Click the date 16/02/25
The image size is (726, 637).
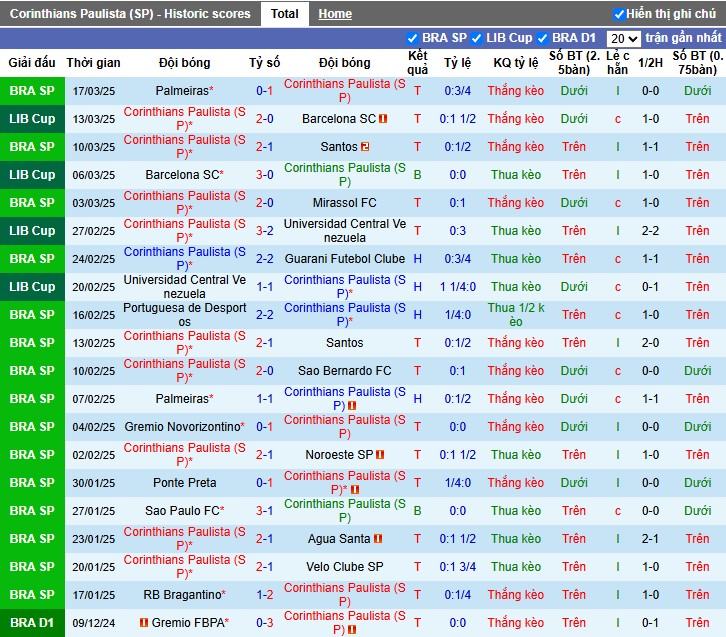(94, 315)
